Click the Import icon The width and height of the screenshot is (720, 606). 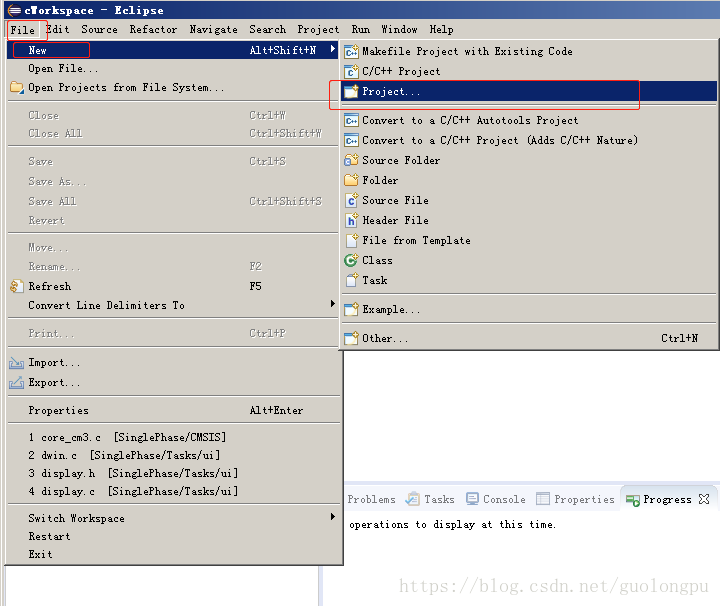coord(17,363)
